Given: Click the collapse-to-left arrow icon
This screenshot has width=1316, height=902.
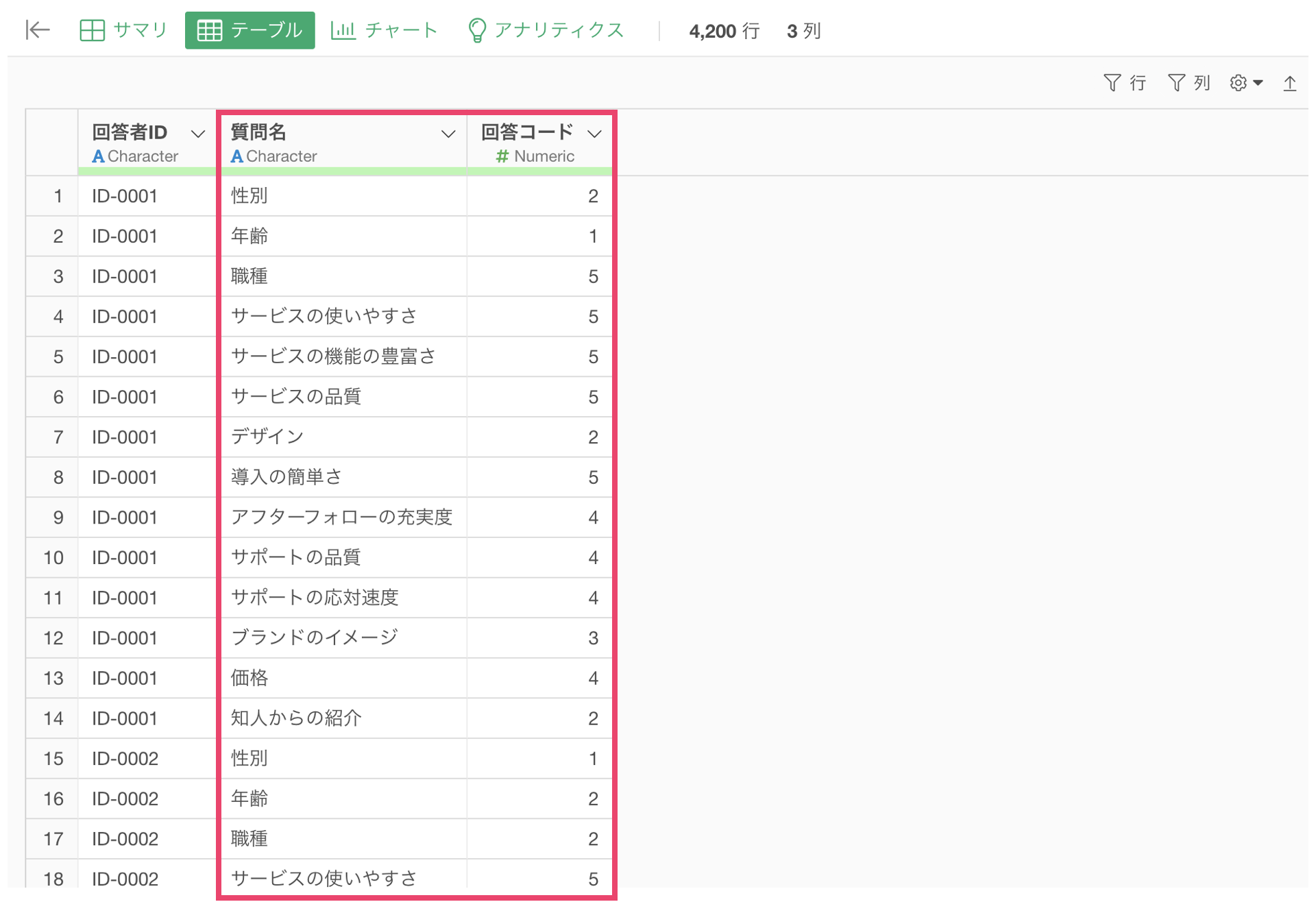Looking at the screenshot, I should pos(38,30).
